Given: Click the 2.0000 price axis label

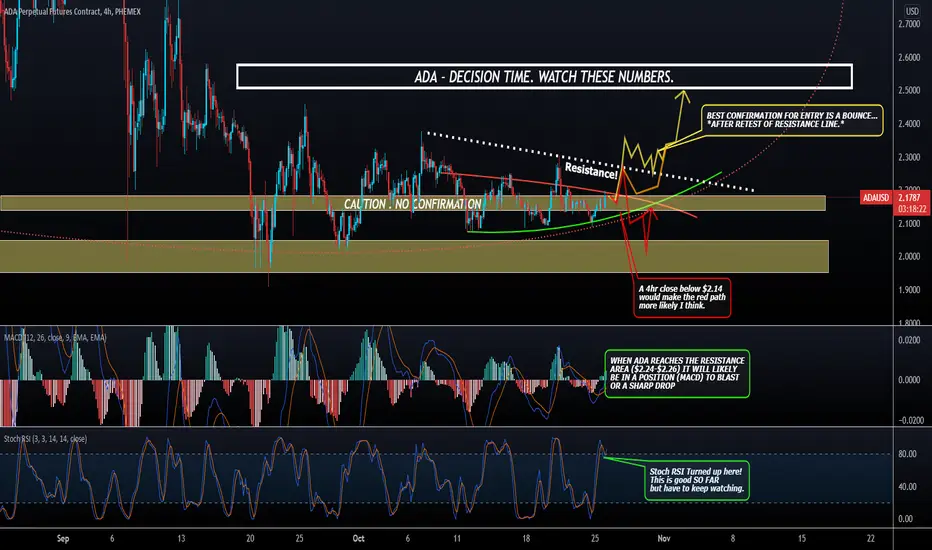Looking at the screenshot, I should (909, 257).
